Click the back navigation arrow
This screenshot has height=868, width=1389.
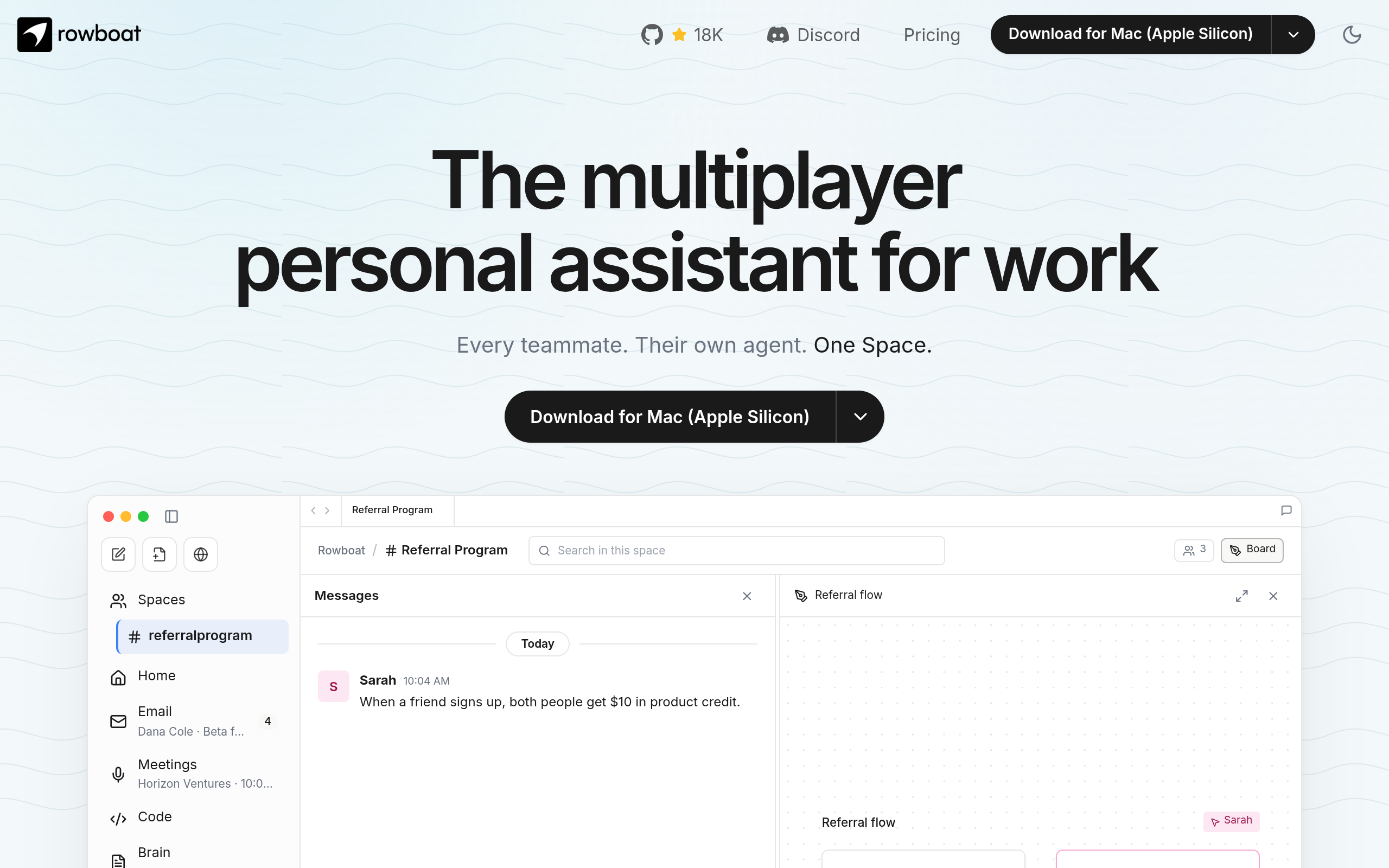pyautogui.click(x=314, y=510)
